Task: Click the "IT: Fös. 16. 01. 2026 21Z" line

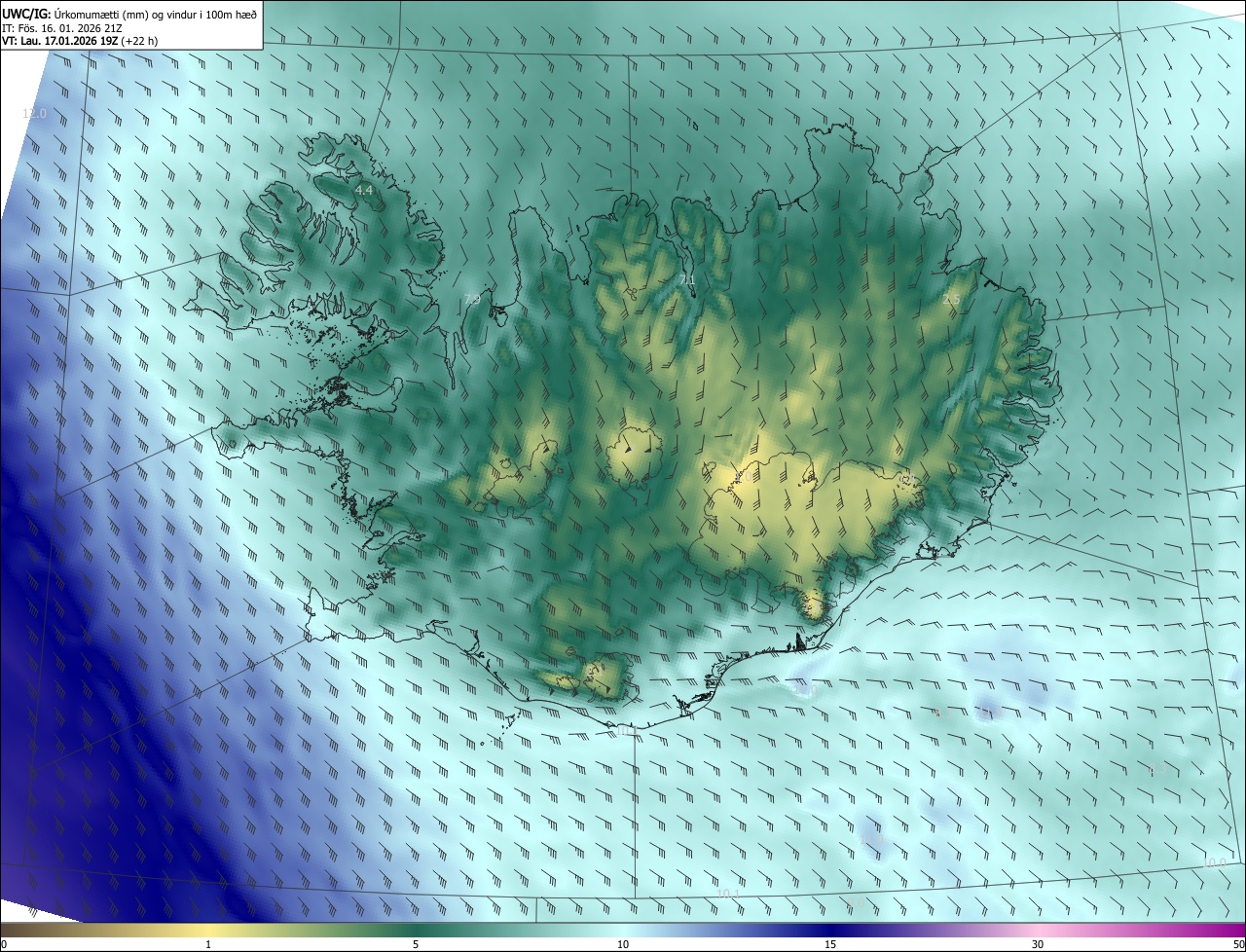Action: (x=61, y=27)
